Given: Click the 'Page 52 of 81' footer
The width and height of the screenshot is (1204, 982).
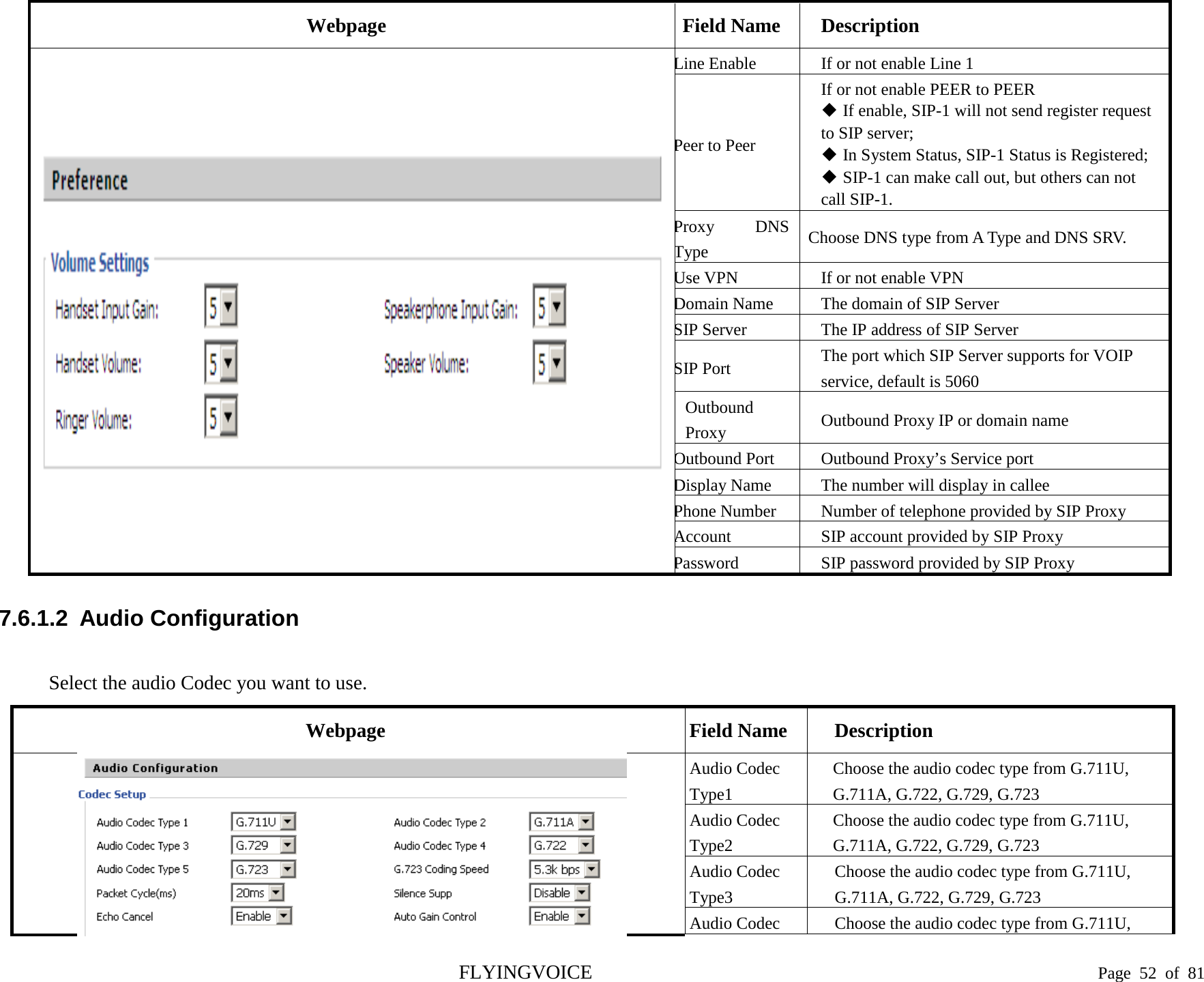Looking at the screenshot, I should click(x=1151, y=972).
